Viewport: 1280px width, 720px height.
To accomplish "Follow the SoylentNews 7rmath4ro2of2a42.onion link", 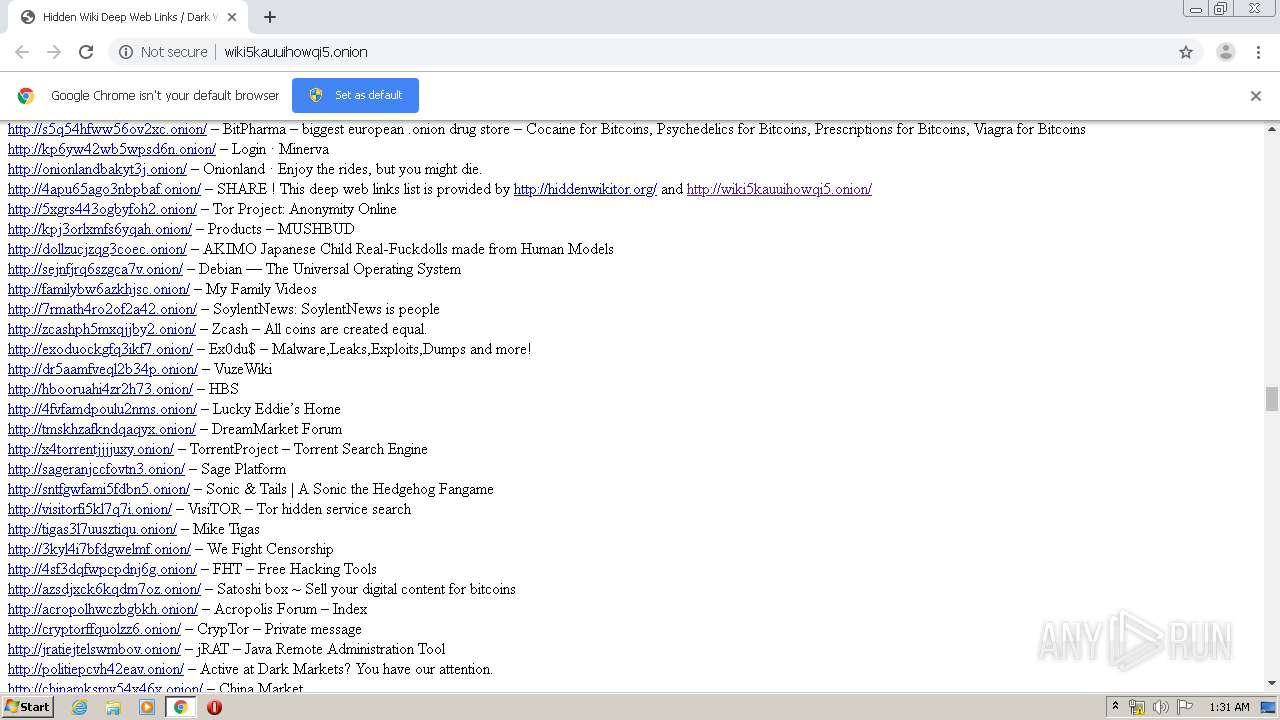I will [x=102, y=309].
